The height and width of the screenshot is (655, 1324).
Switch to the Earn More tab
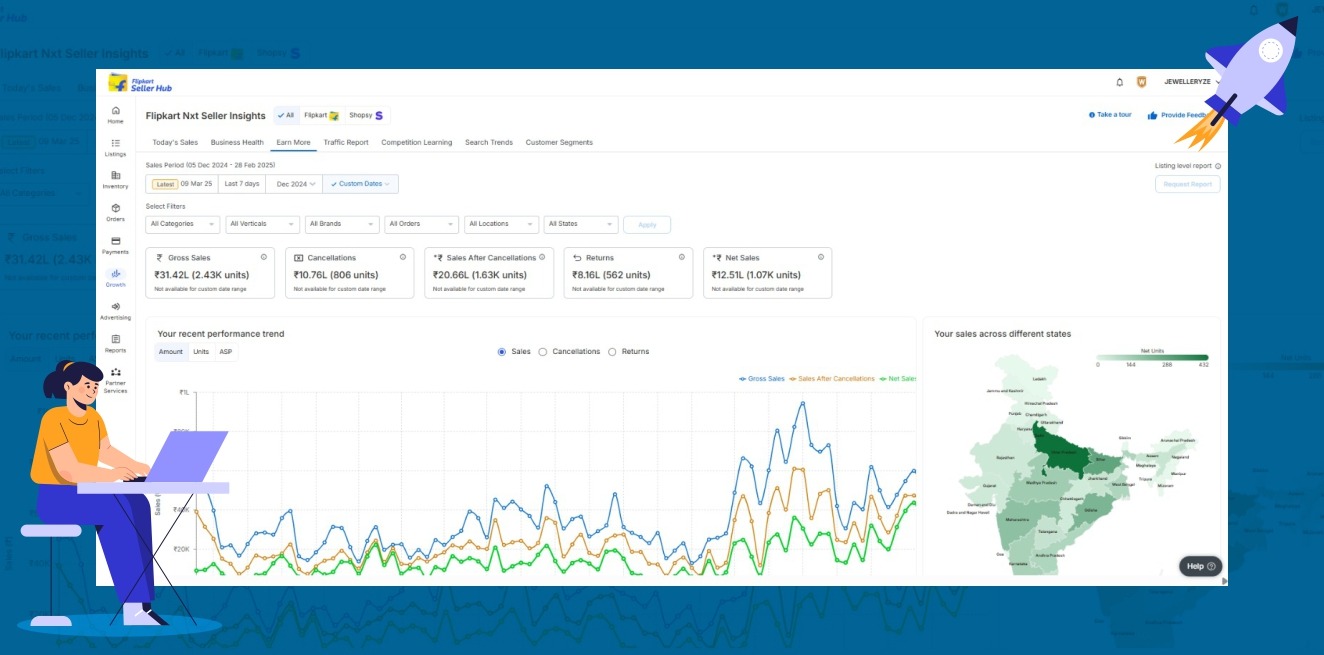[293, 143]
